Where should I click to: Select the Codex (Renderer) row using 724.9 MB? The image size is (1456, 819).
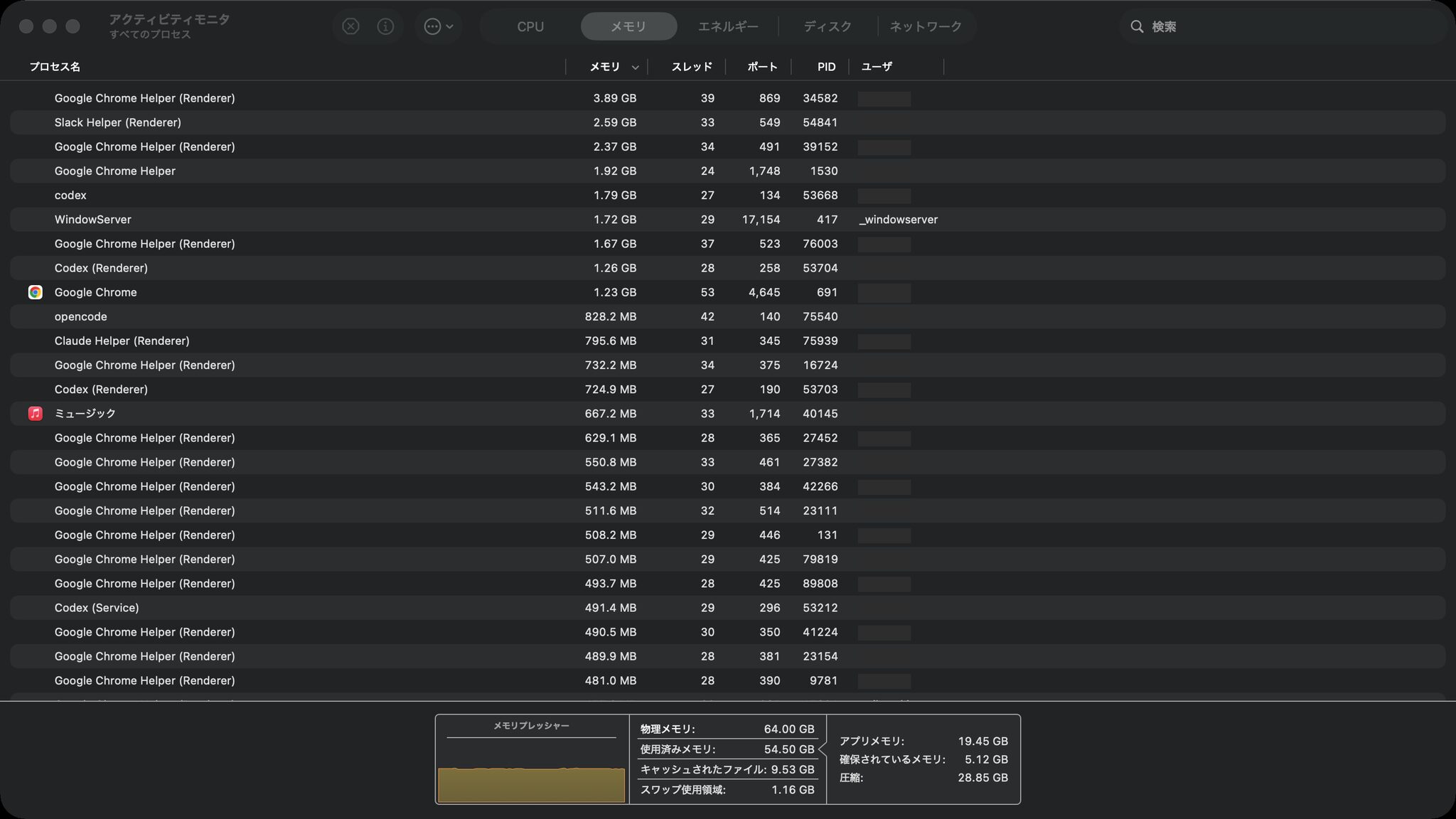(727, 390)
